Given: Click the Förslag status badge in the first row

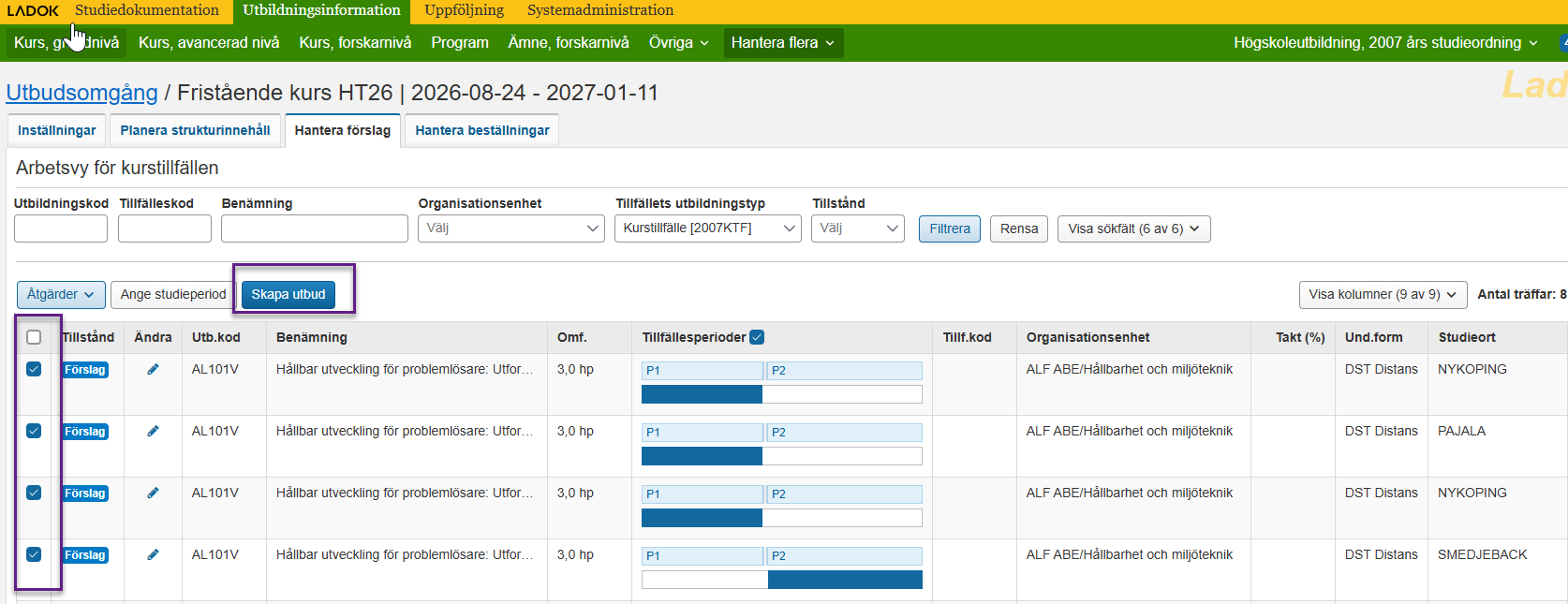Looking at the screenshot, I should [85, 370].
